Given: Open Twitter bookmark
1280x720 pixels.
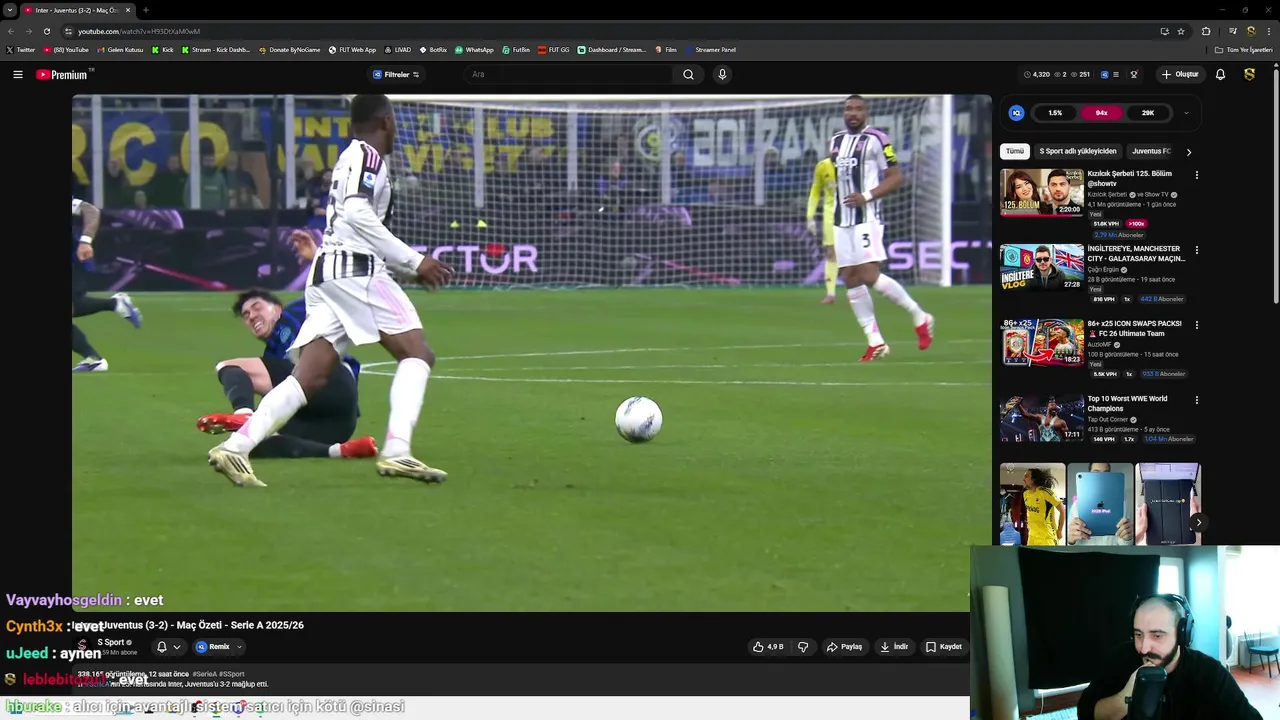Looking at the screenshot, I should 20,49.
